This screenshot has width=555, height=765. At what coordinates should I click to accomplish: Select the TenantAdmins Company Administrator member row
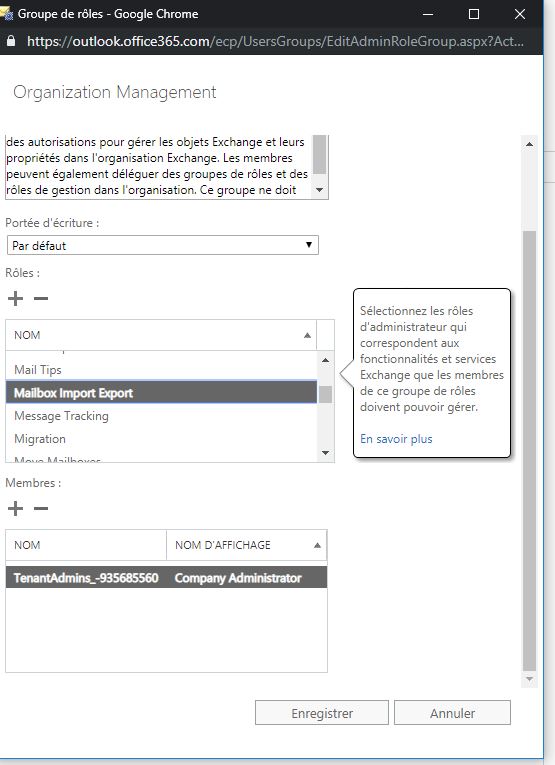click(x=166, y=578)
